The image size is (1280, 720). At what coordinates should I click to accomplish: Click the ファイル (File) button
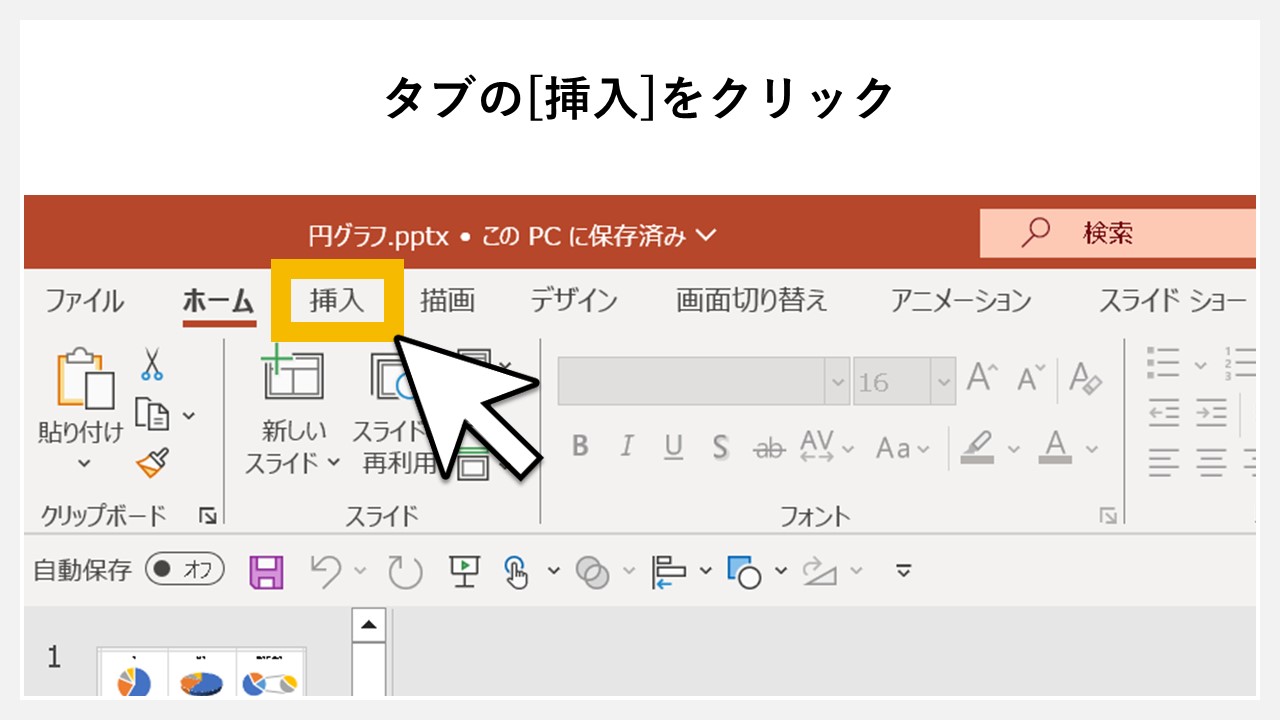(84, 300)
